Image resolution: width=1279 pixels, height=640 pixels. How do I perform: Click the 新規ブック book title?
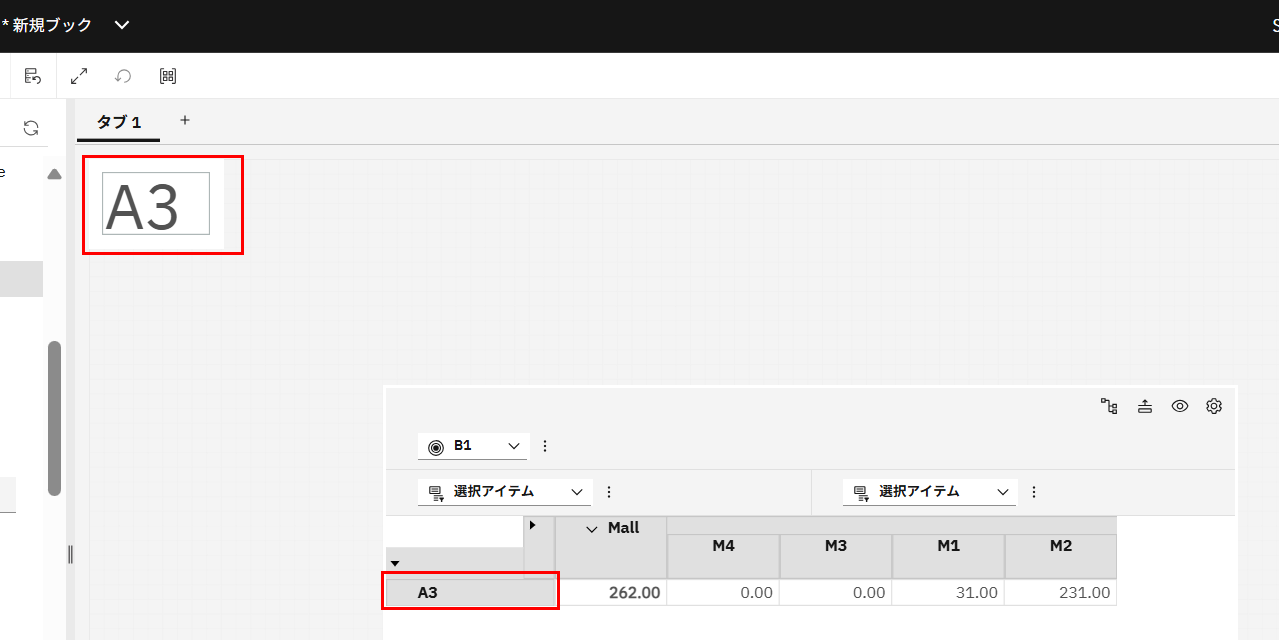(x=52, y=25)
